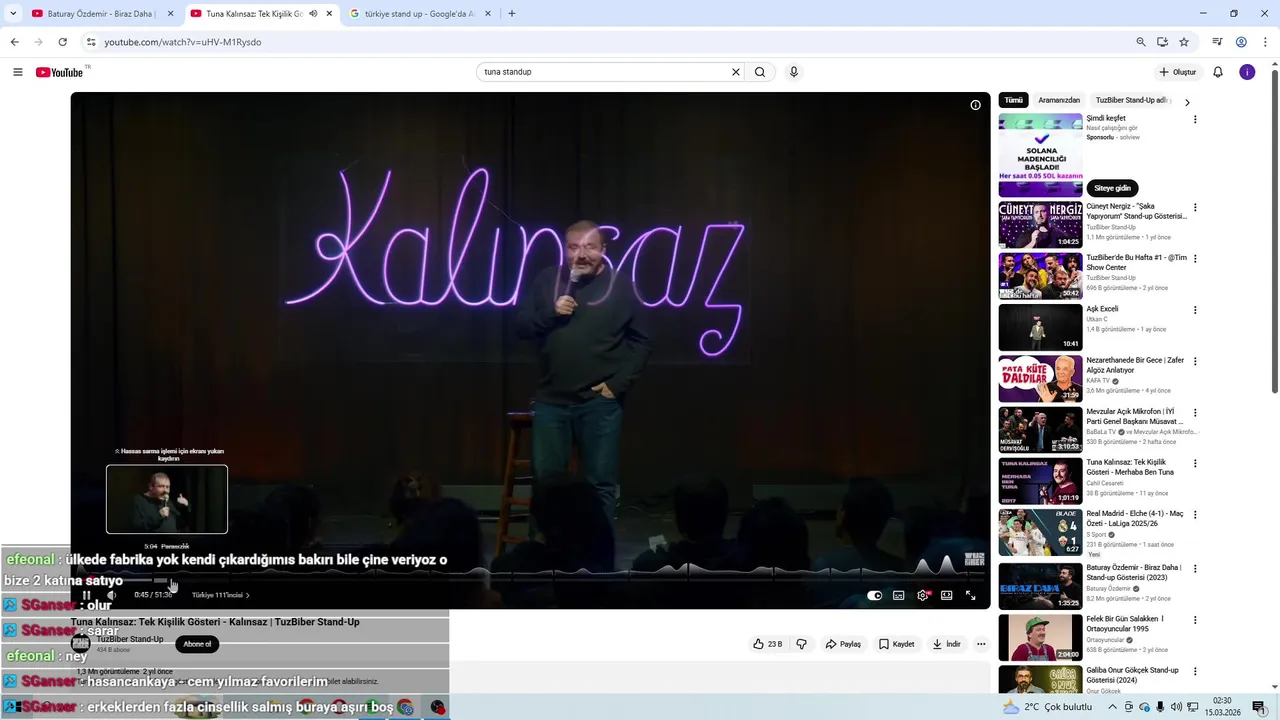Switch to theater mode view
The height and width of the screenshot is (720, 1280).
(946, 595)
